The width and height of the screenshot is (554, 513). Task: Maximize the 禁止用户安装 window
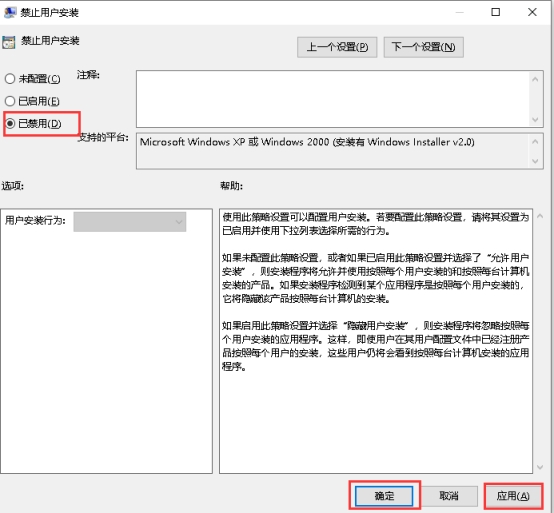[x=496, y=12]
